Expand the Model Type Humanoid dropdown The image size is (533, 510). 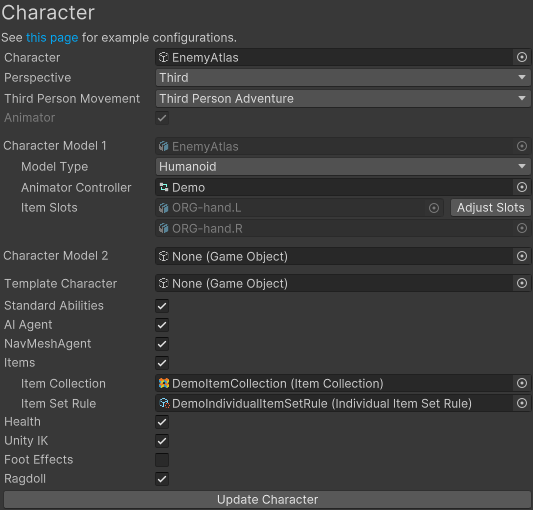[x=343, y=167]
